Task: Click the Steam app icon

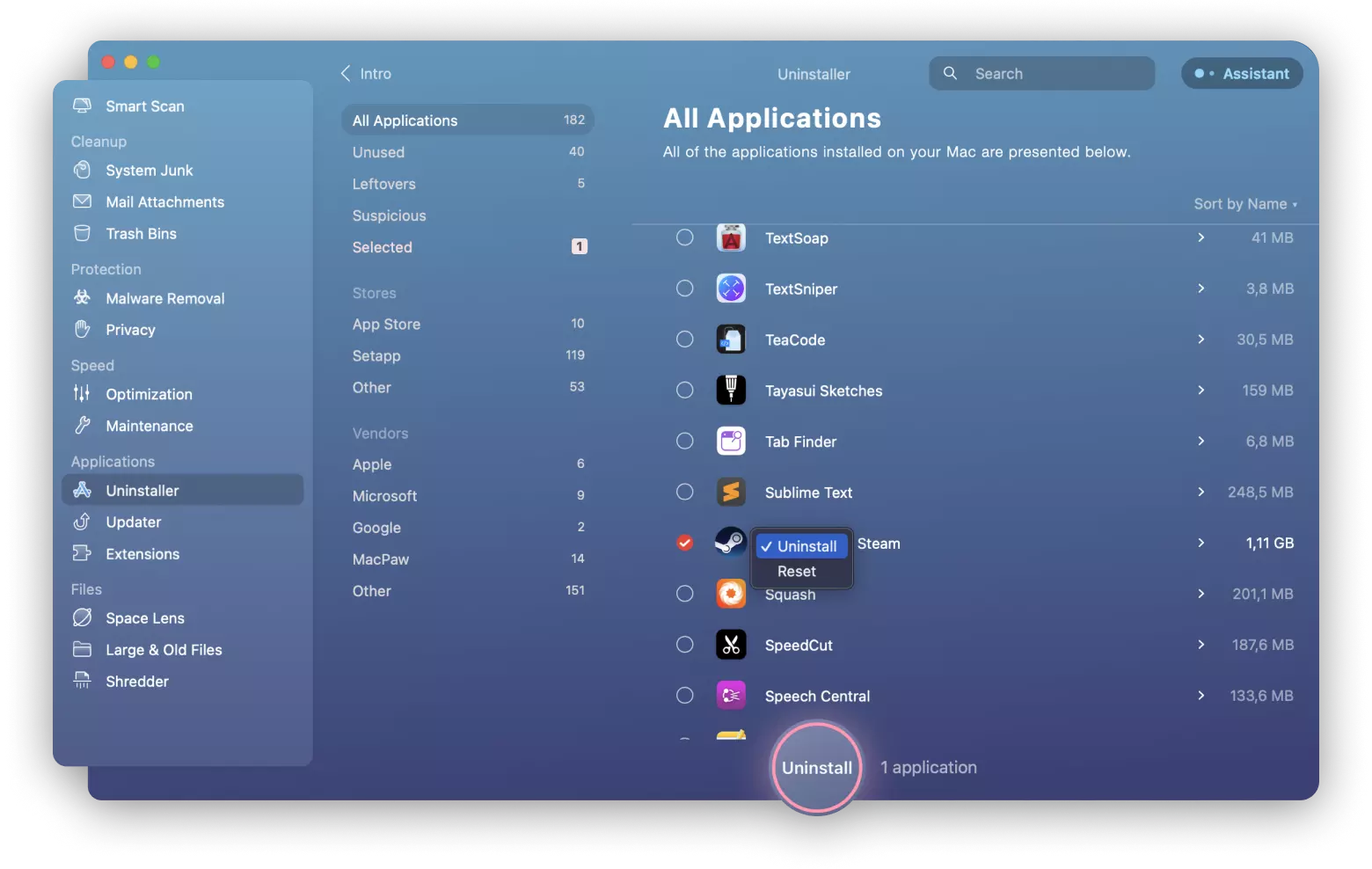Action: click(731, 542)
